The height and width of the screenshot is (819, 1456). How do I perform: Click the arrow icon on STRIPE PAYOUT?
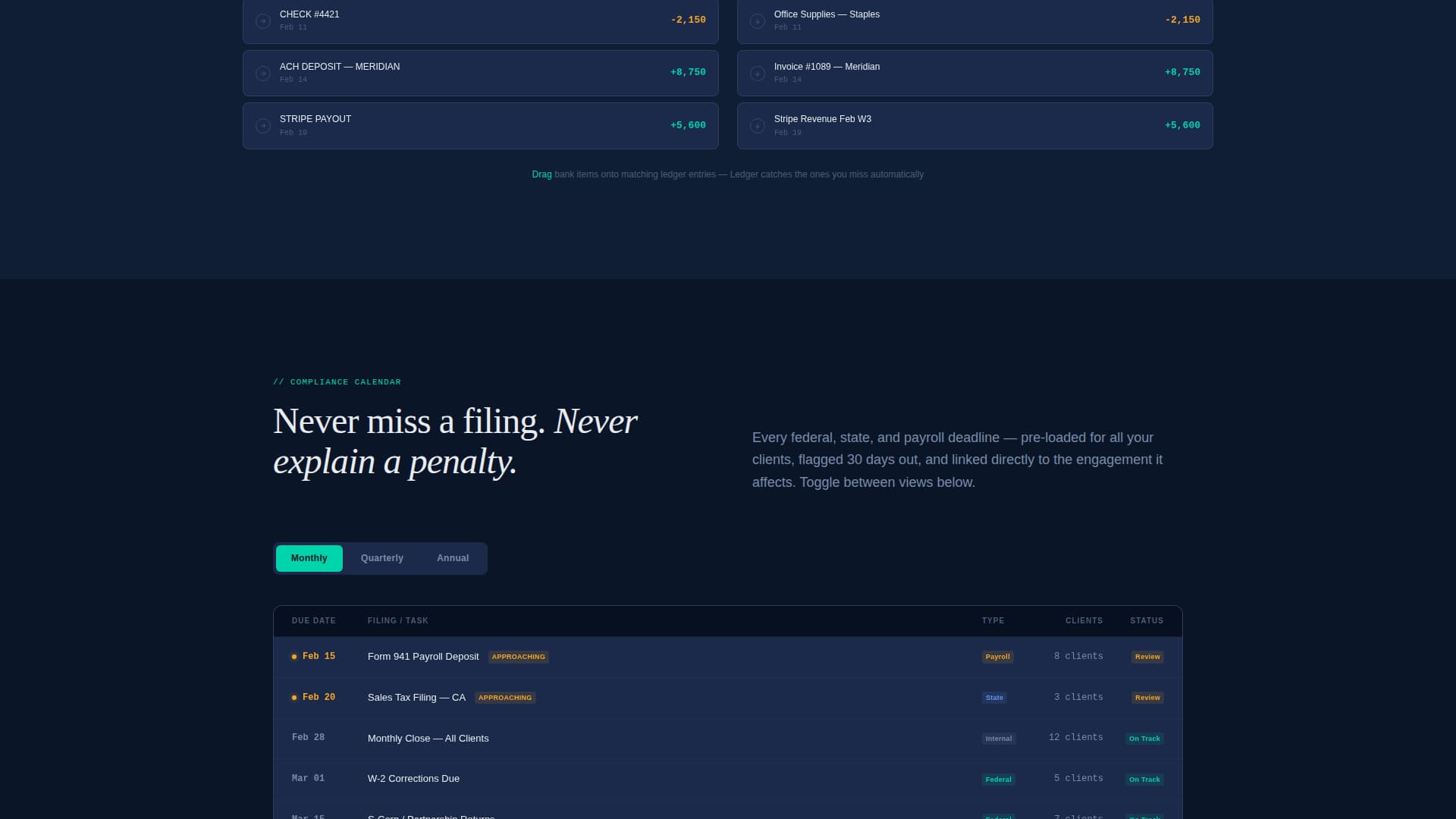[263, 126]
